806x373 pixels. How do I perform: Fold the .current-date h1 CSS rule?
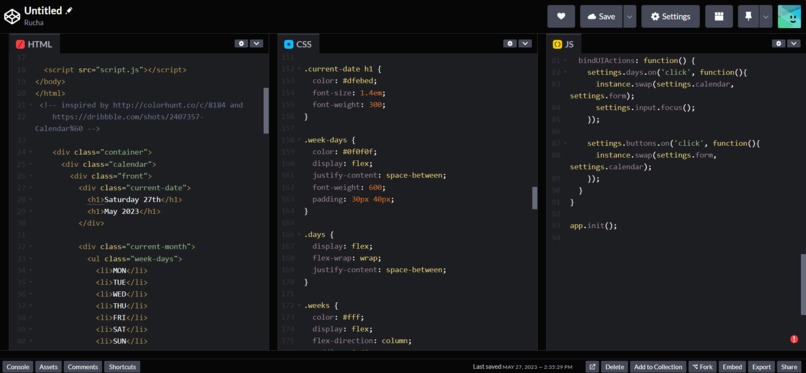[x=299, y=69]
